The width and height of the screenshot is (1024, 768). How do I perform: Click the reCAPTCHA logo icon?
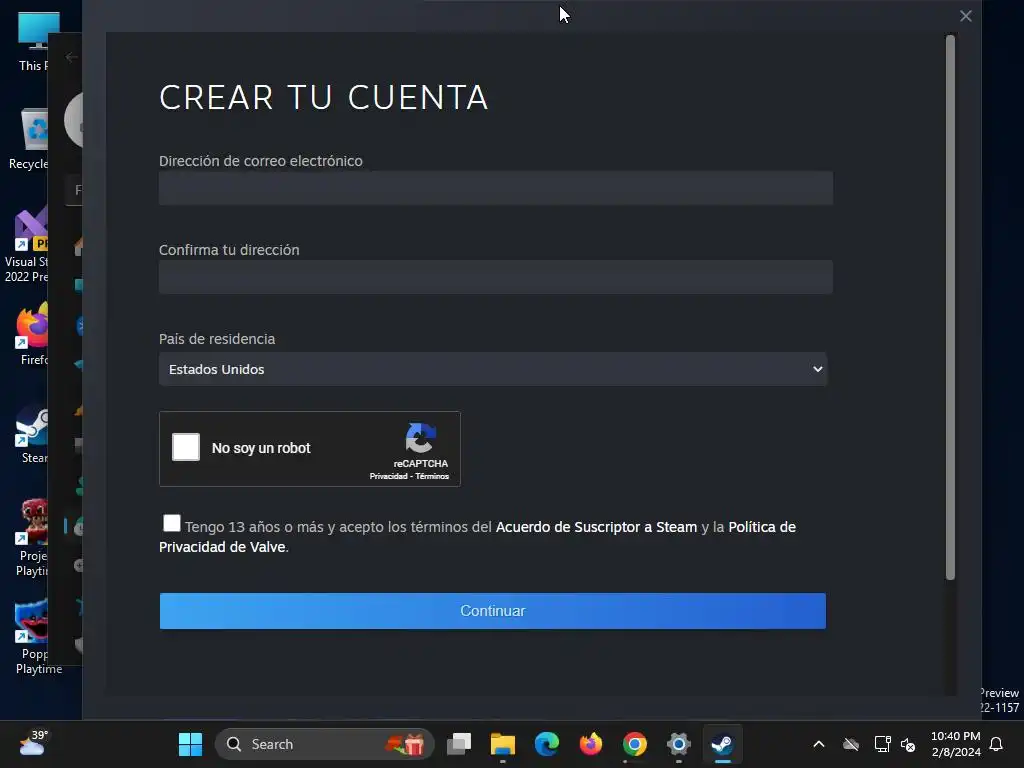(421, 438)
